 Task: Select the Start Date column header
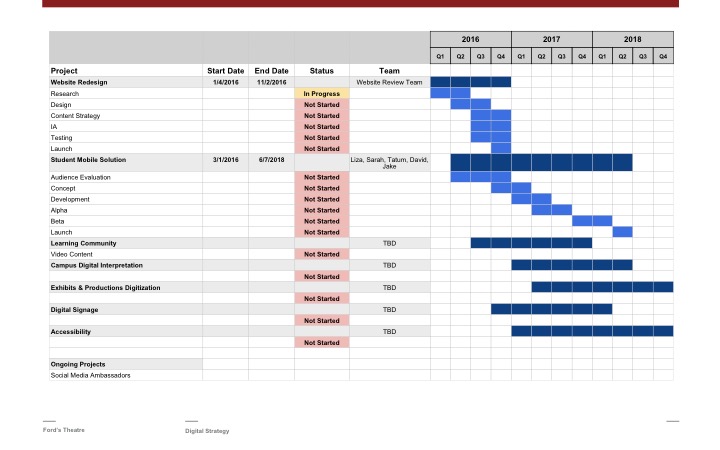225,71
